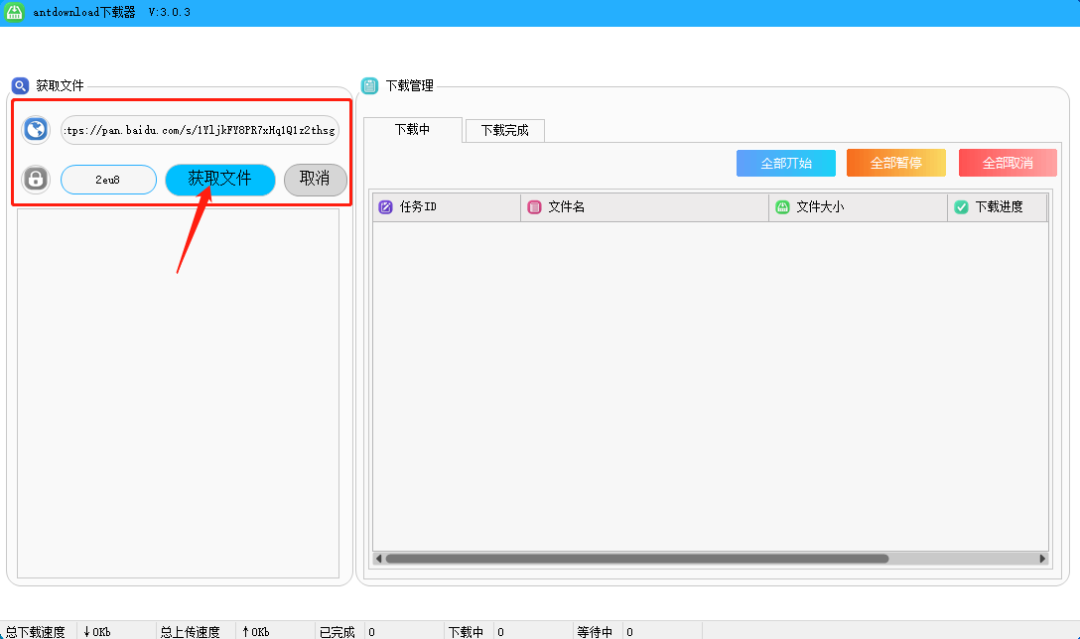Viewport: 1080px width, 639px height.
Task: Click the green 文件大小 column icon
Action: (x=783, y=207)
